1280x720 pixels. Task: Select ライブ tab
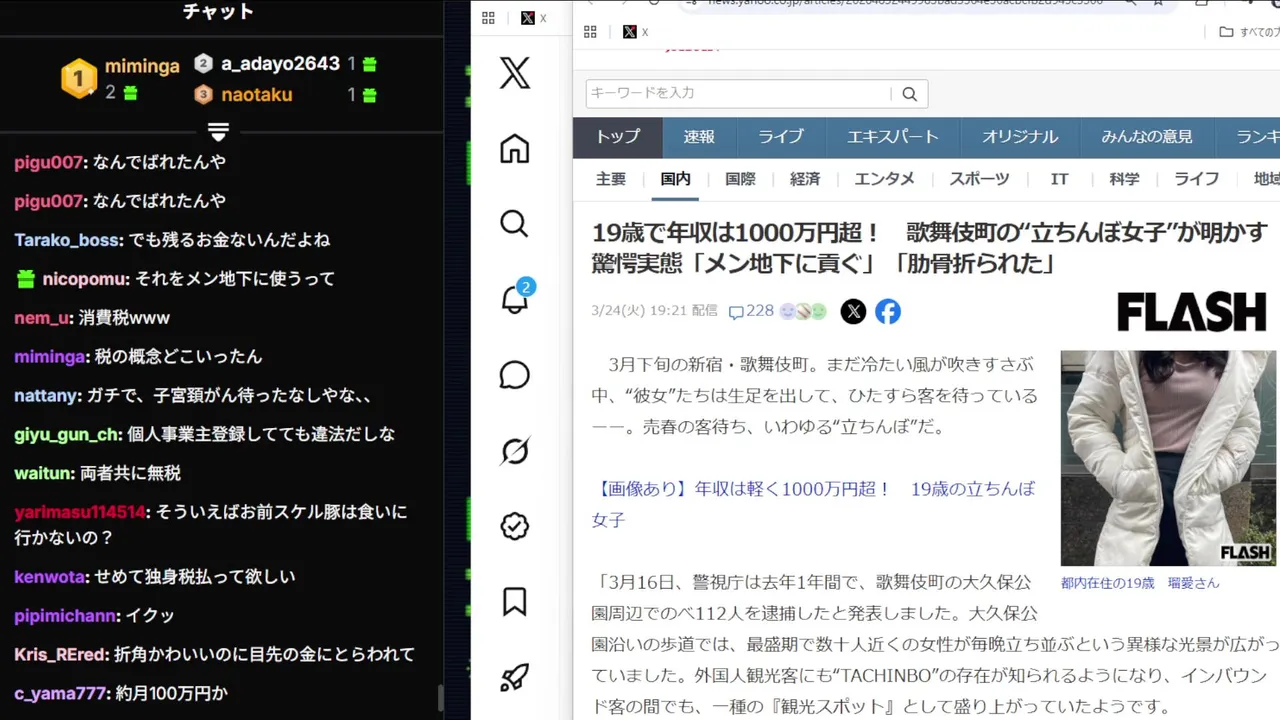coord(780,137)
